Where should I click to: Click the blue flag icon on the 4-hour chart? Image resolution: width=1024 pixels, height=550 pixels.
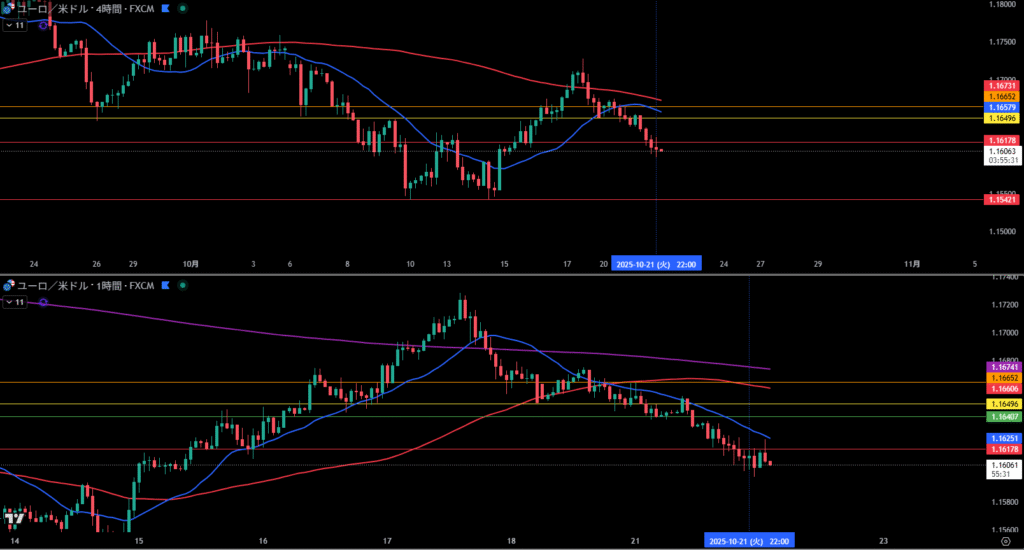(x=164, y=8)
